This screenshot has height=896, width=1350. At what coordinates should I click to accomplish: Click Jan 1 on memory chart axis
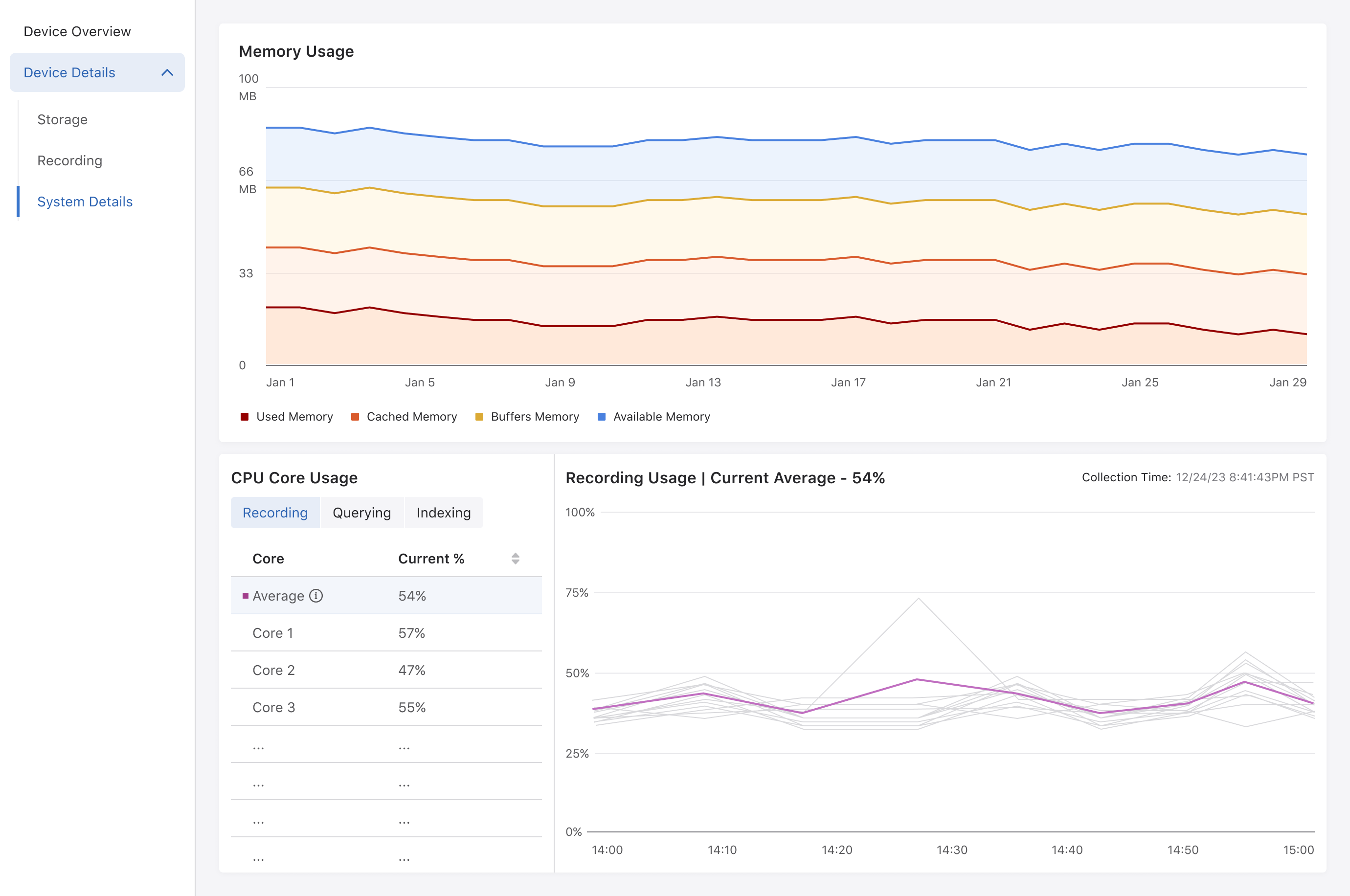point(280,382)
